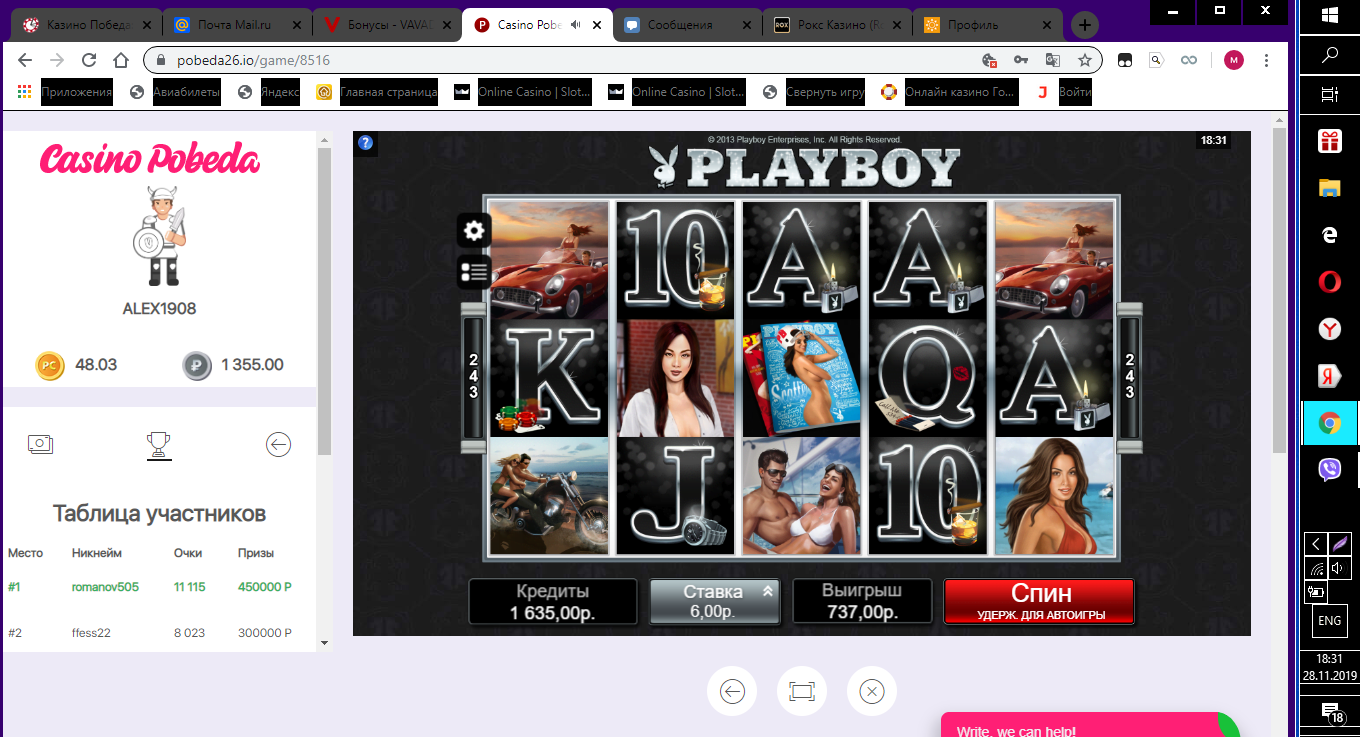Open Windows taskbar search
Image resolution: width=1360 pixels, height=737 pixels.
pyautogui.click(x=1329, y=55)
